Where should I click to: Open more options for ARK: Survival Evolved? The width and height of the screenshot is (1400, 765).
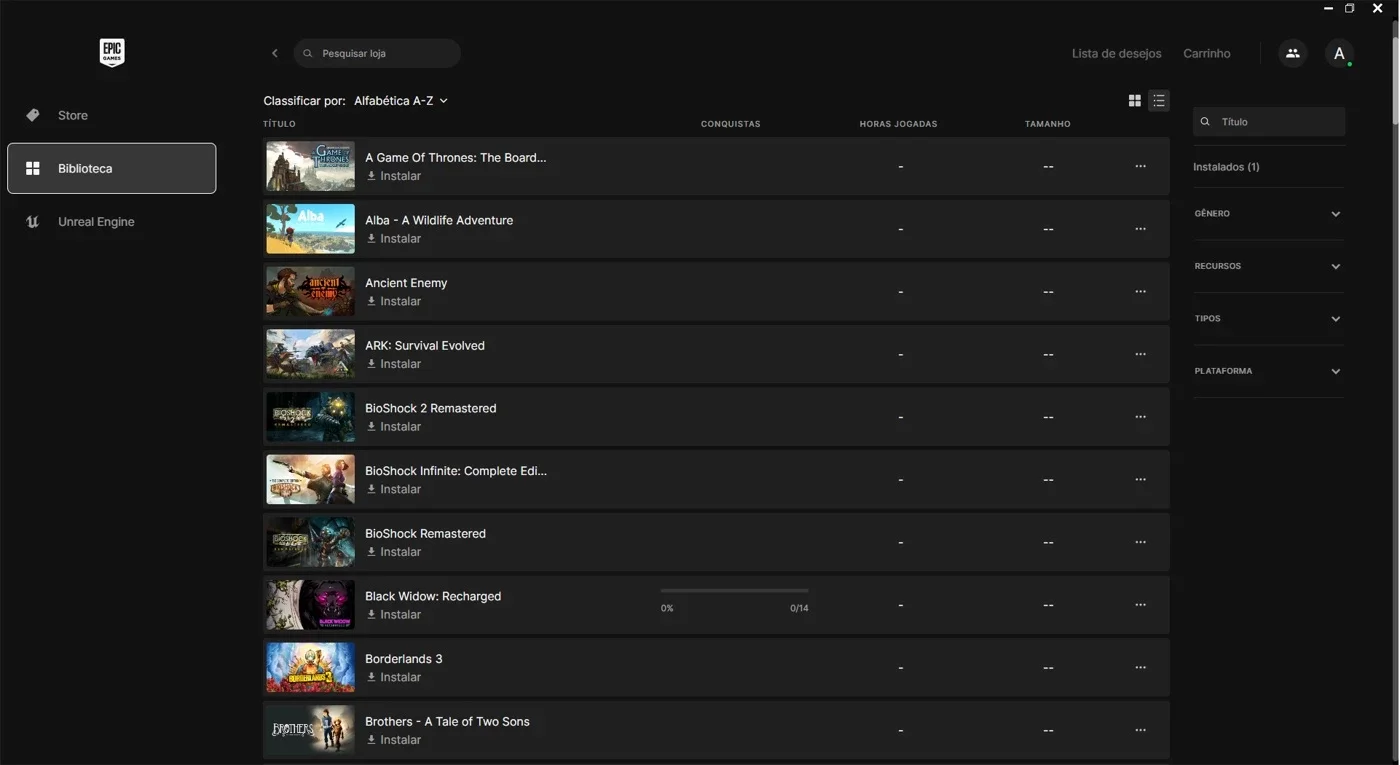1141,354
